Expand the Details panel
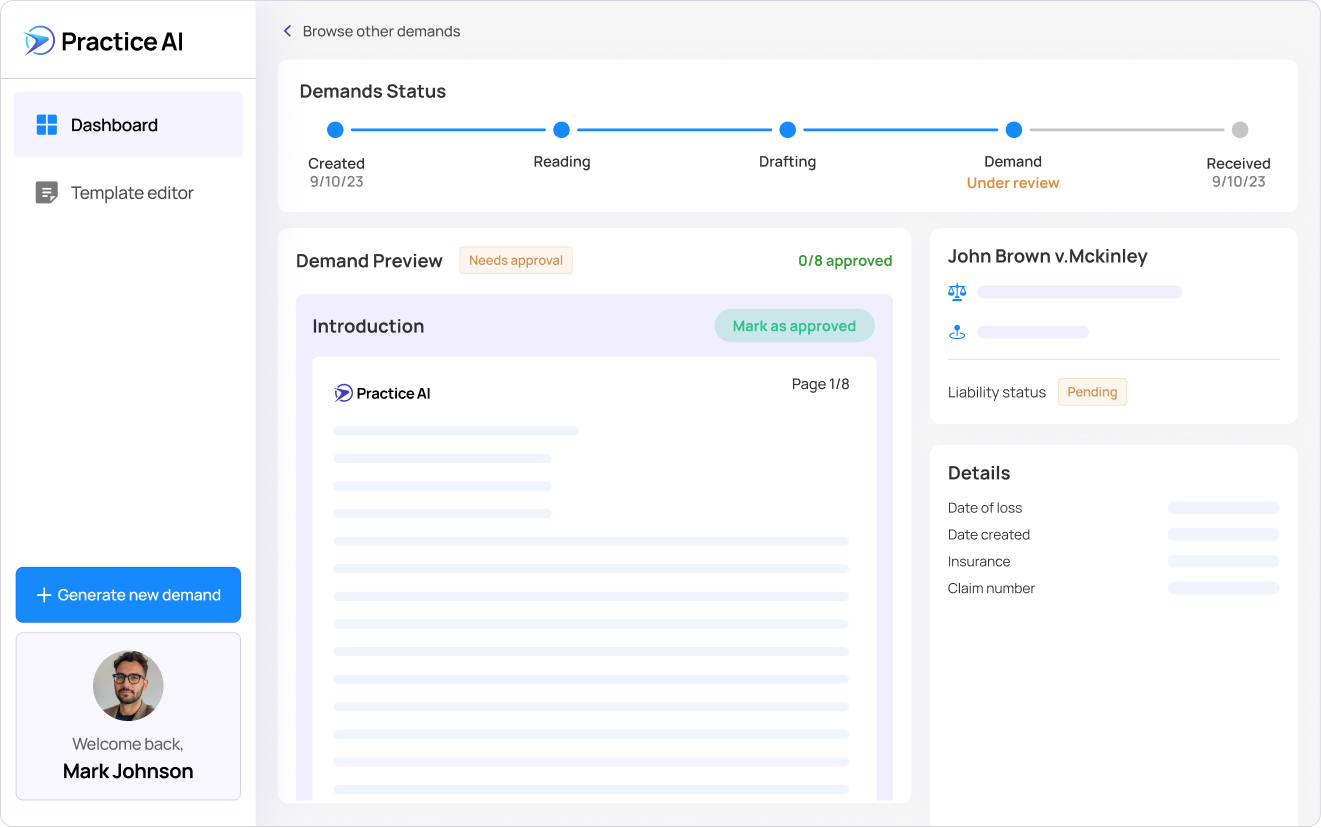This screenshot has width=1321, height=828. pos(979,472)
